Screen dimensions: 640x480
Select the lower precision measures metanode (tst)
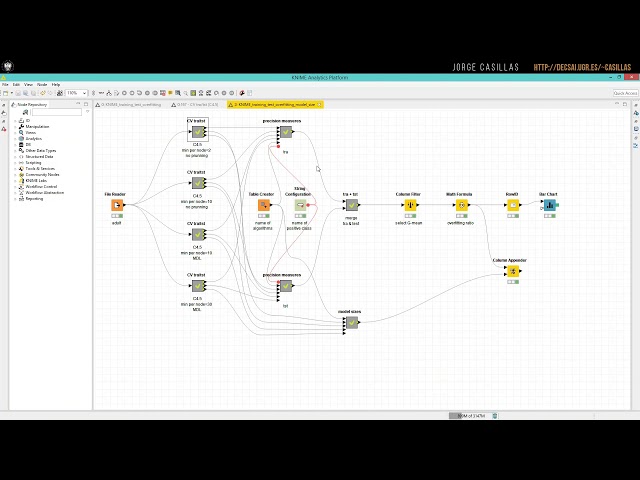(x=286, y=286)
